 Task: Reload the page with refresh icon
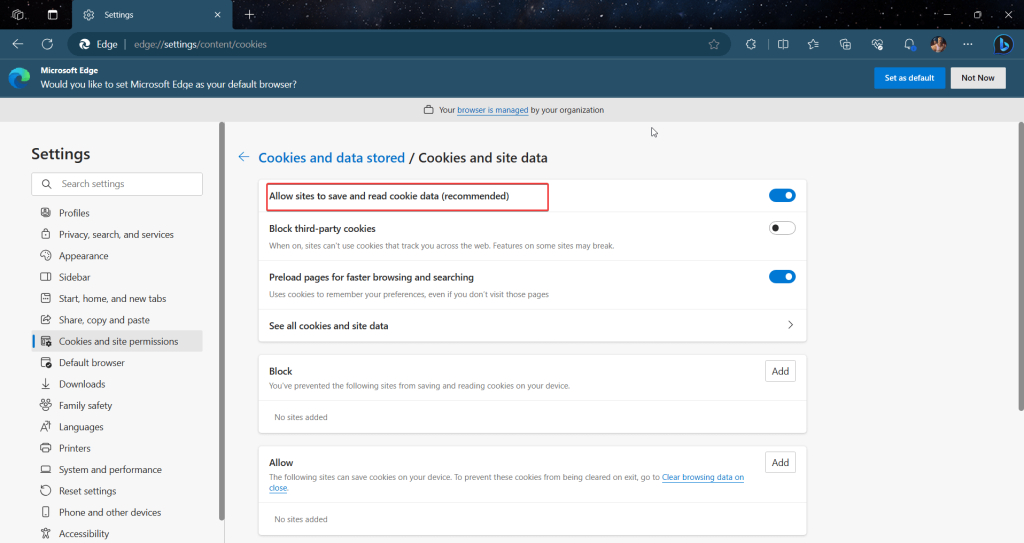pos(47,44)
